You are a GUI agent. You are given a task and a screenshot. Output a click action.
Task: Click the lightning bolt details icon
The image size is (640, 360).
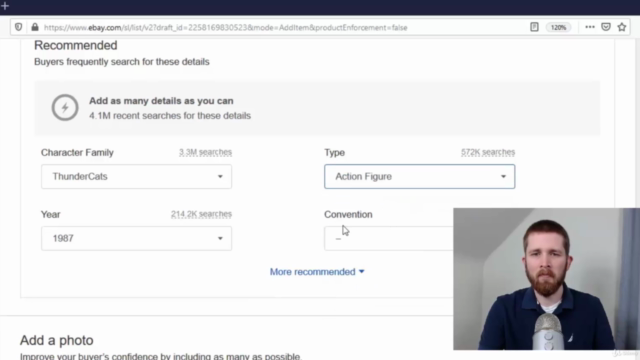tap(65, 107)
